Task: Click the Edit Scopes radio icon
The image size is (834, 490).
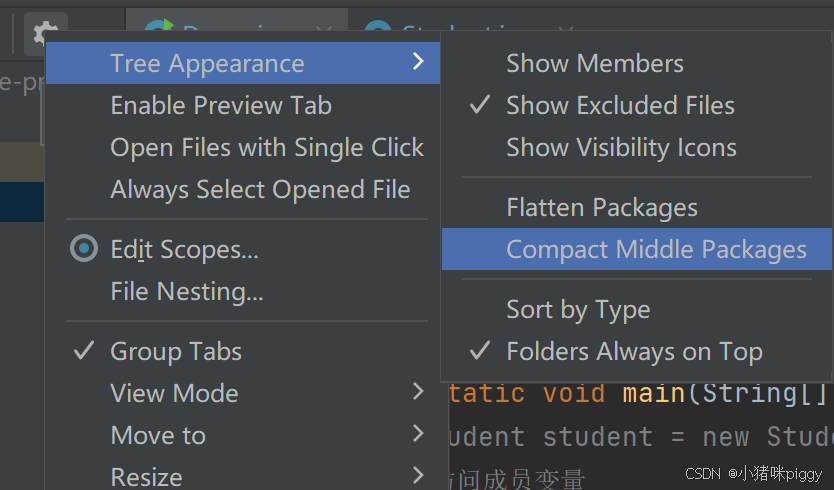Action: point(84,248)
